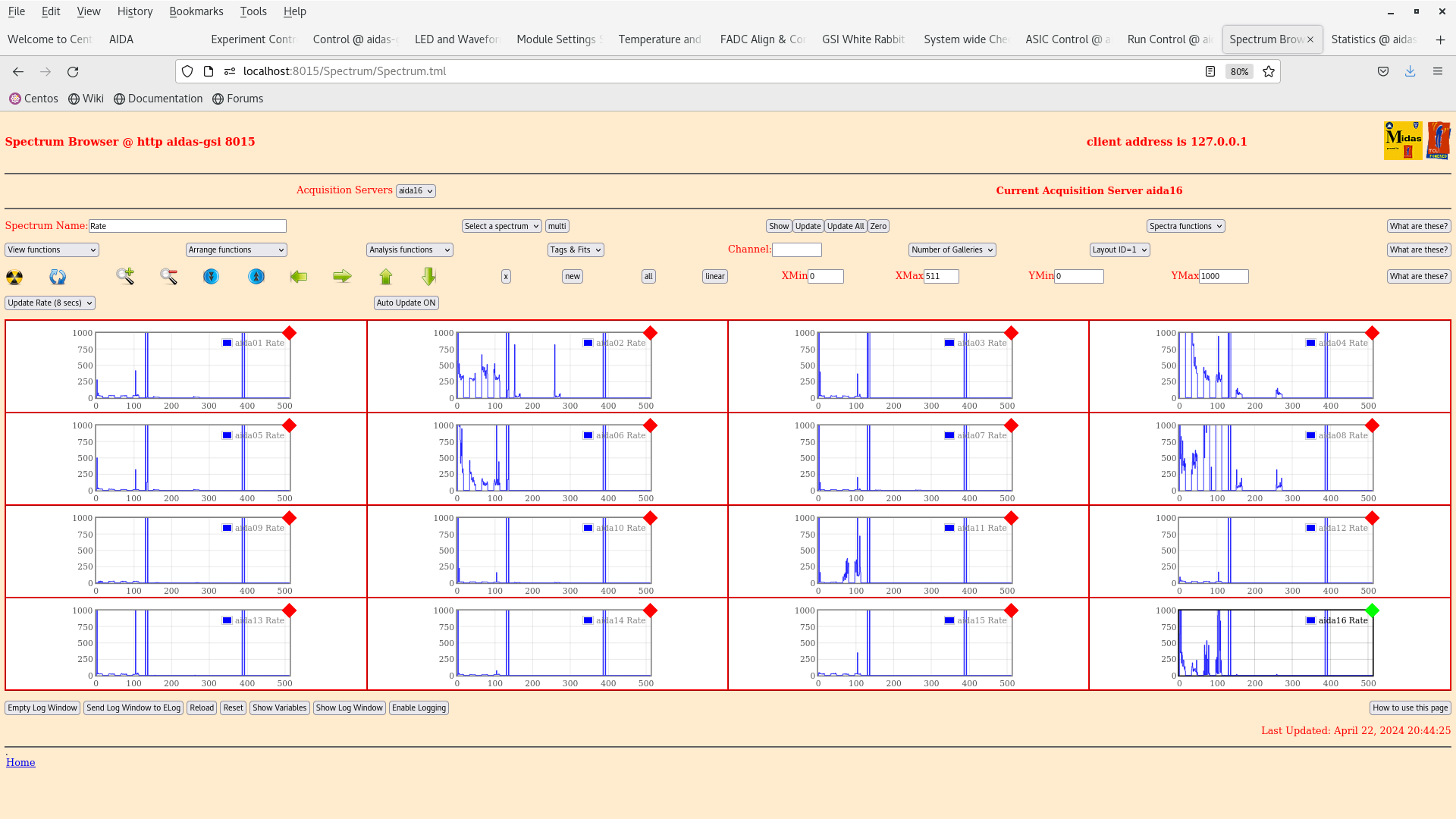This screenshot has width=1456, height=819.
Task: Click the Show Variables button
Action: (x=280, y=708)
